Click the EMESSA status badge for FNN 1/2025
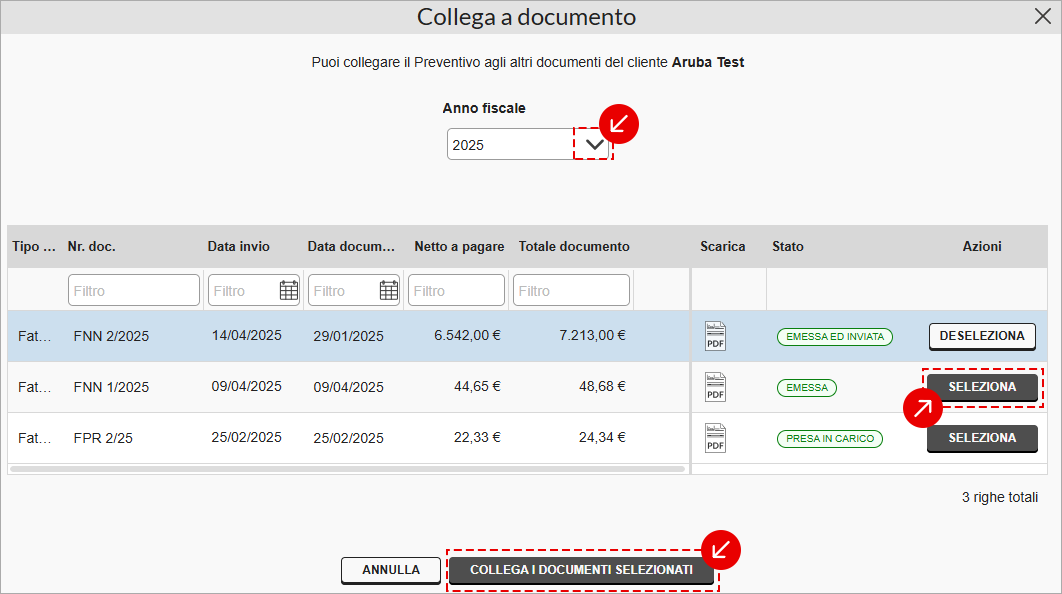The width and height of the screenshot is (1062, 594). (x=807, y=387)
